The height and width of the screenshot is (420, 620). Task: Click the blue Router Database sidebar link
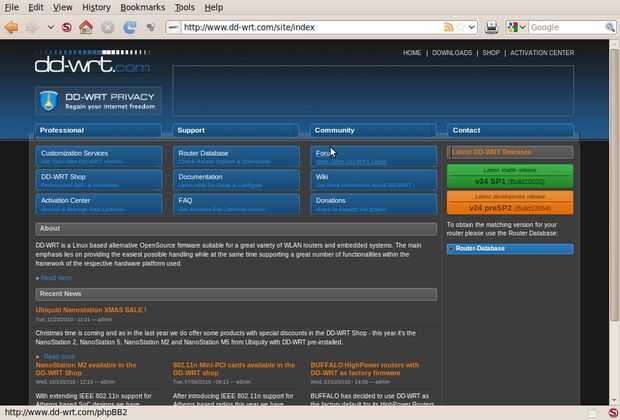(510, 249)
